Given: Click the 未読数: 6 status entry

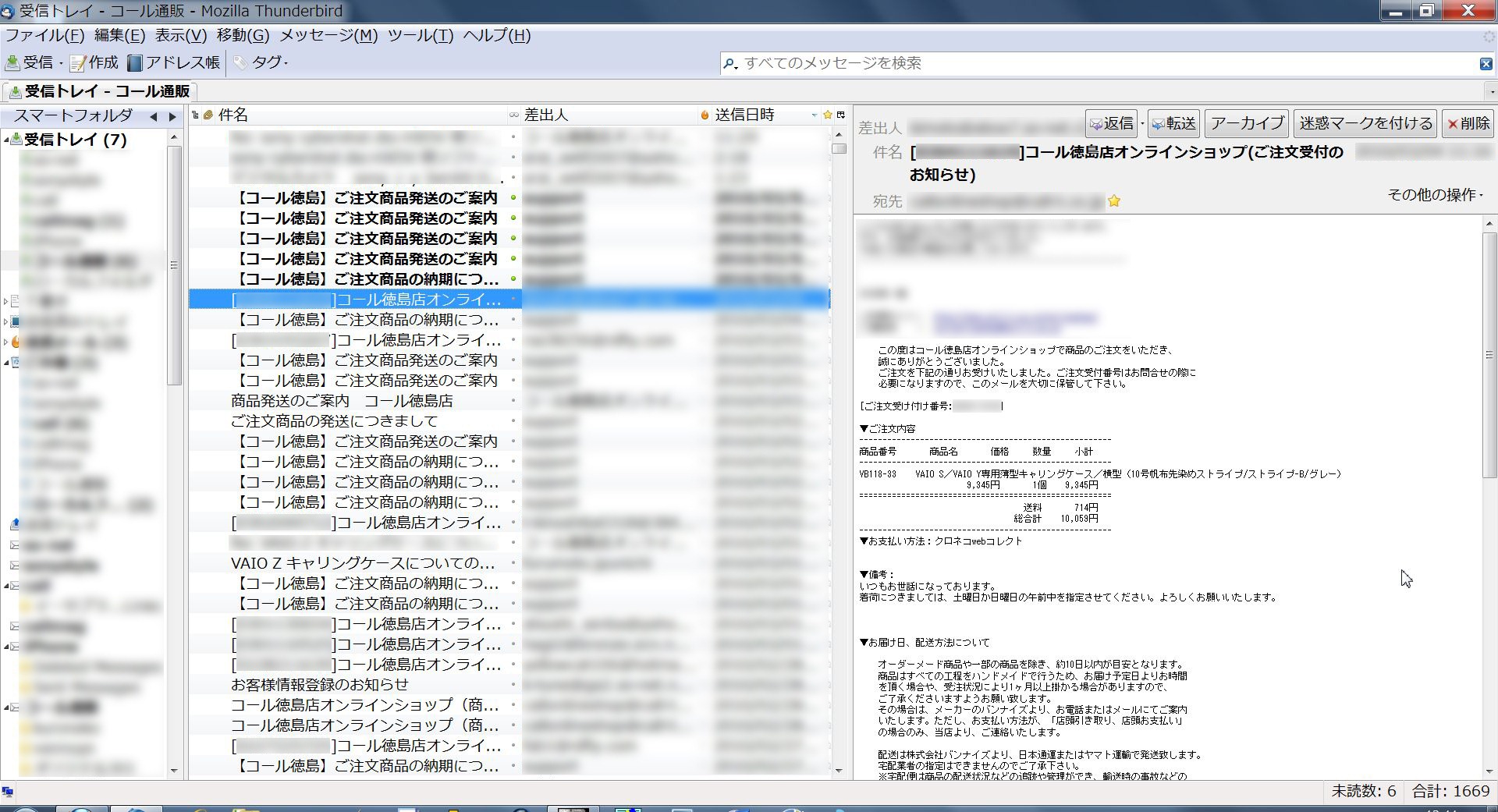Looking at the screenshot, I should (1364, 791).
